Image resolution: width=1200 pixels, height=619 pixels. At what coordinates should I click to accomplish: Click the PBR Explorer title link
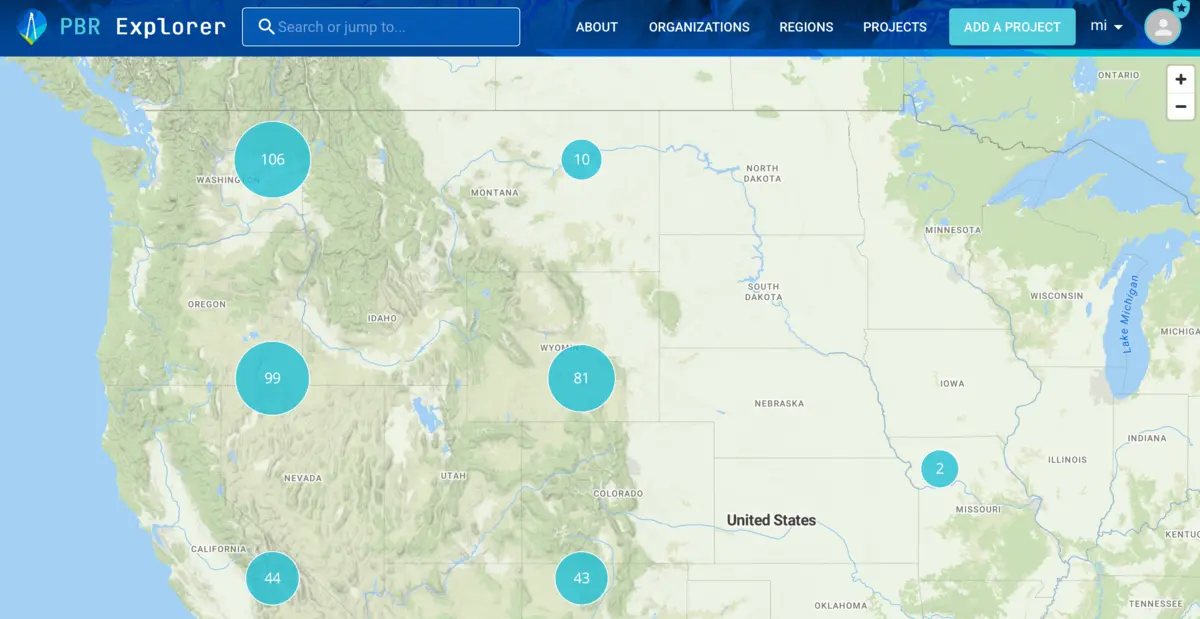coord(141,27)
